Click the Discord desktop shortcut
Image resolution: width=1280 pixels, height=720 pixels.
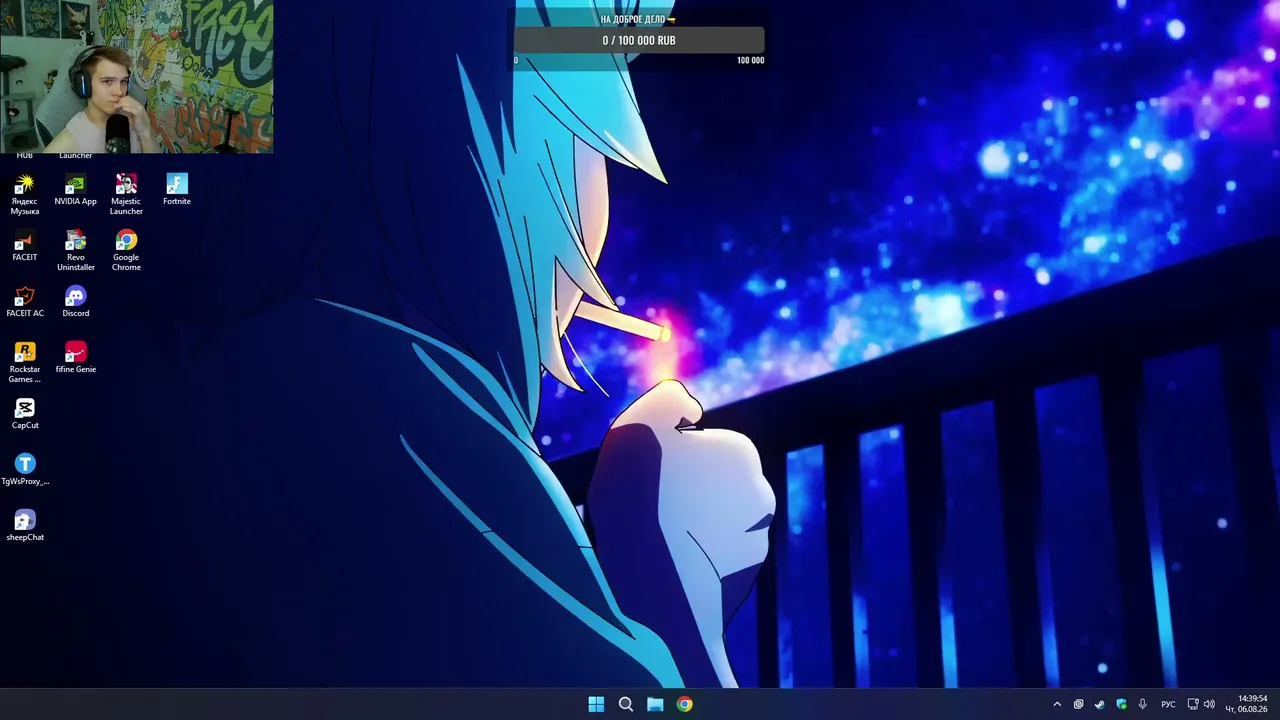coord(76,302)
